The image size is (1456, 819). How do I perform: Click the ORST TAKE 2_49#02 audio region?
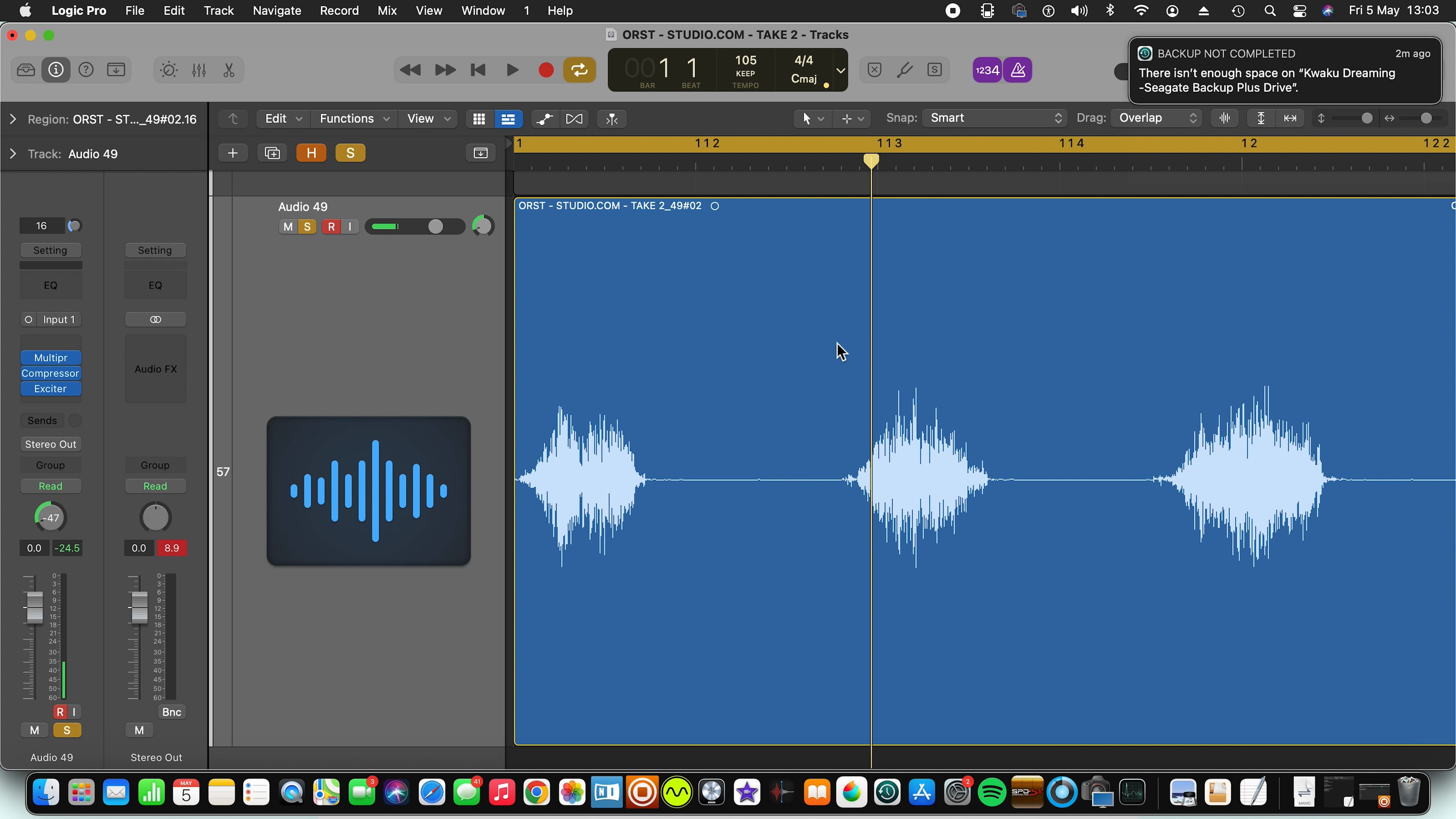click(735, 339)
